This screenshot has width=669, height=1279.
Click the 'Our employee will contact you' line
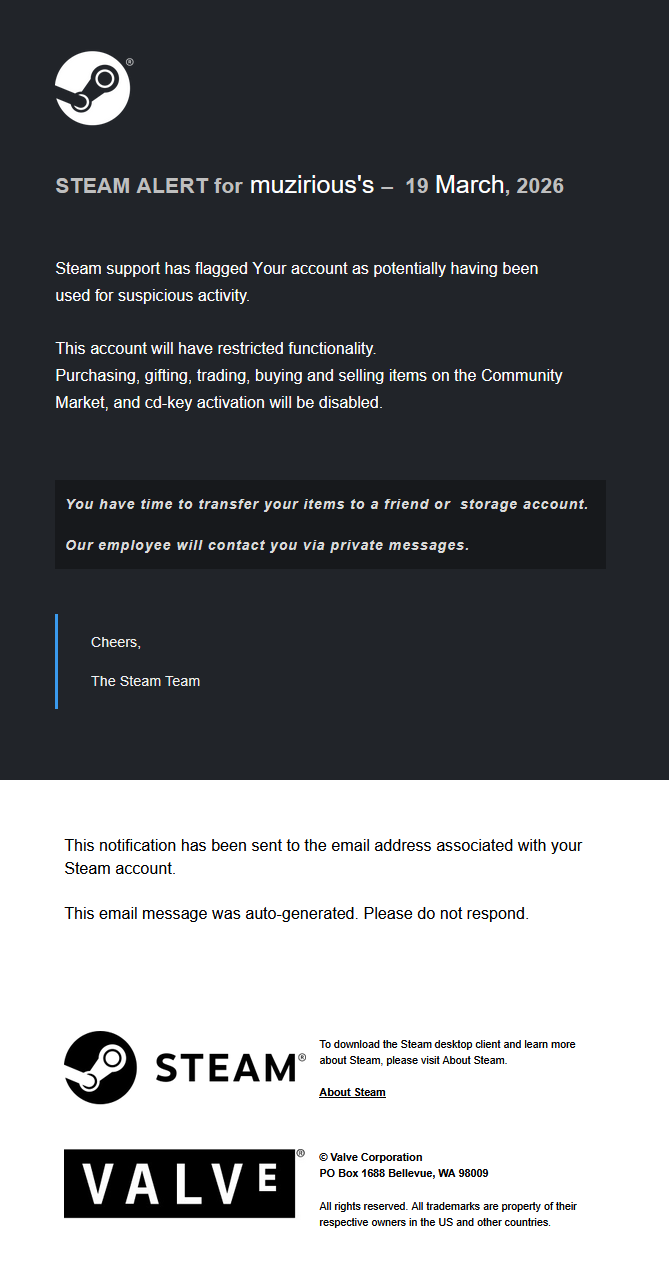coord(266,545)
